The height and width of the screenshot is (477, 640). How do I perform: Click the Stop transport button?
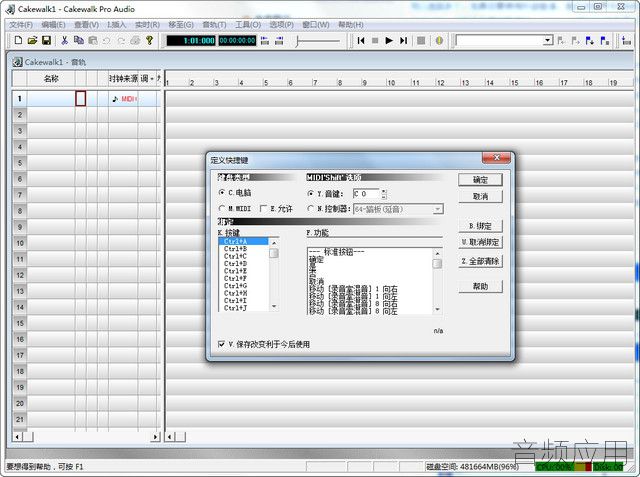(x=375, y=40)
